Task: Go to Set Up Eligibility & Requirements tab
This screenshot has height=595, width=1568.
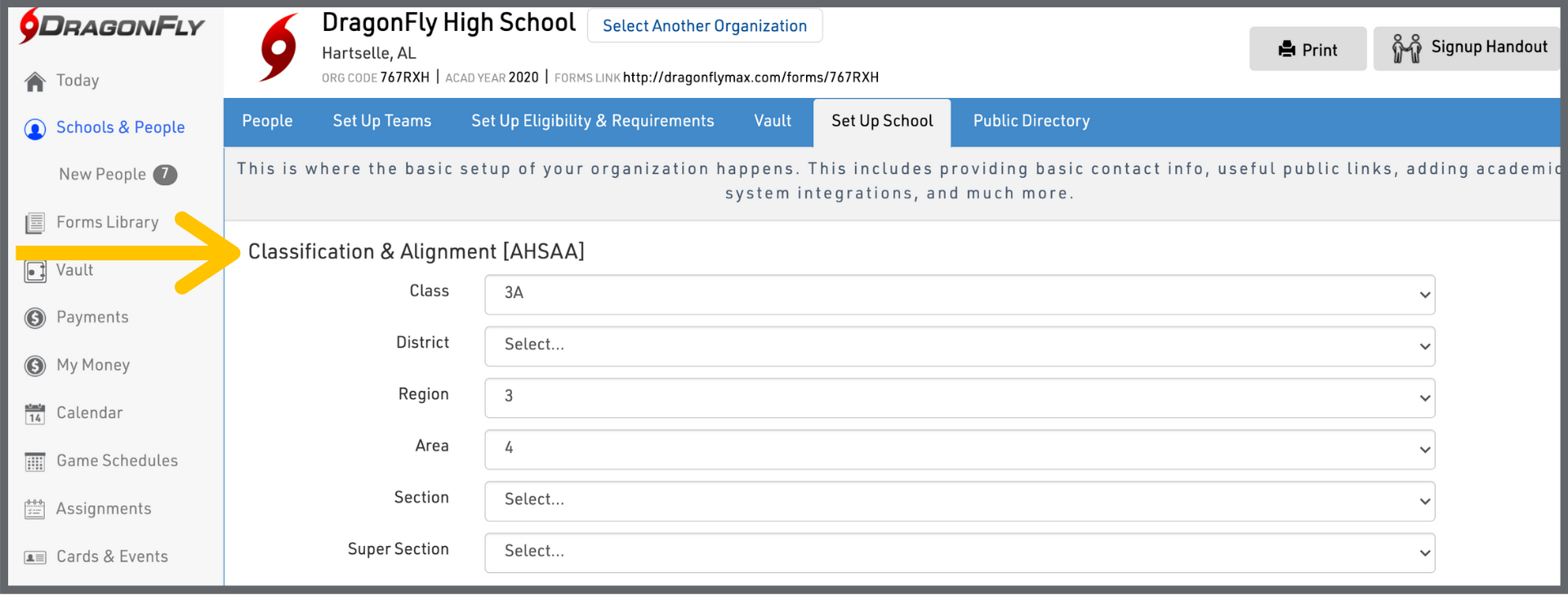Action: click(x=592, y=122)
